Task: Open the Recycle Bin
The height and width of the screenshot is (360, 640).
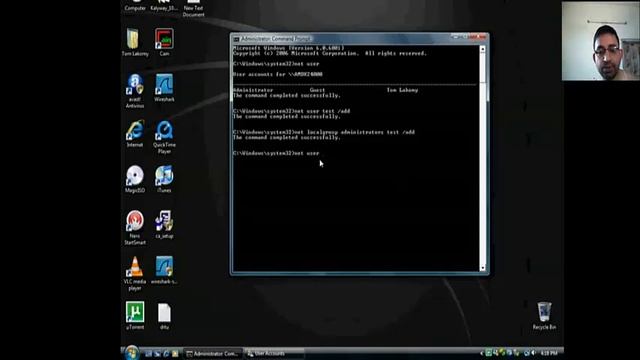Action: (x=544, y=316)
